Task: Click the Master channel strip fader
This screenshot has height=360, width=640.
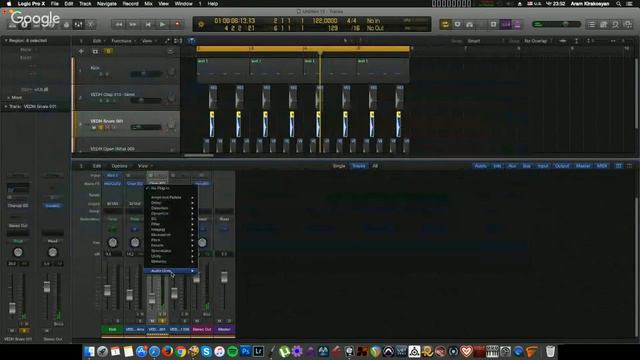Action: tap(224, 278)
